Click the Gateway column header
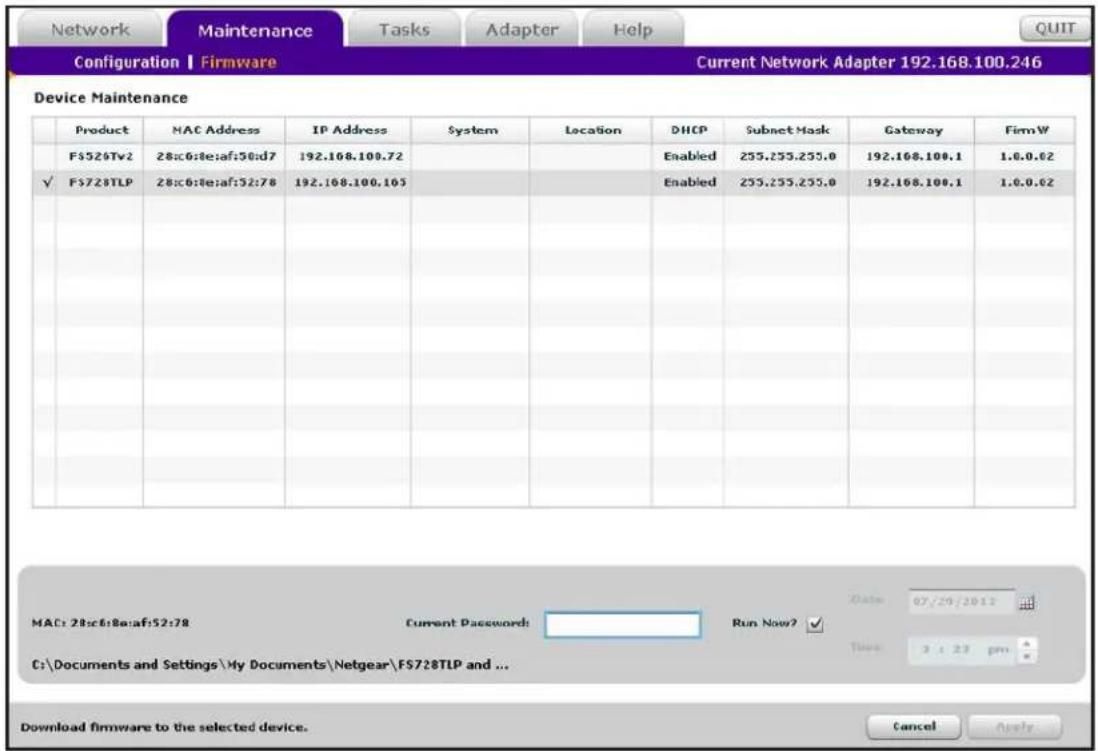1098x751 pixels. tap(912, 130)
